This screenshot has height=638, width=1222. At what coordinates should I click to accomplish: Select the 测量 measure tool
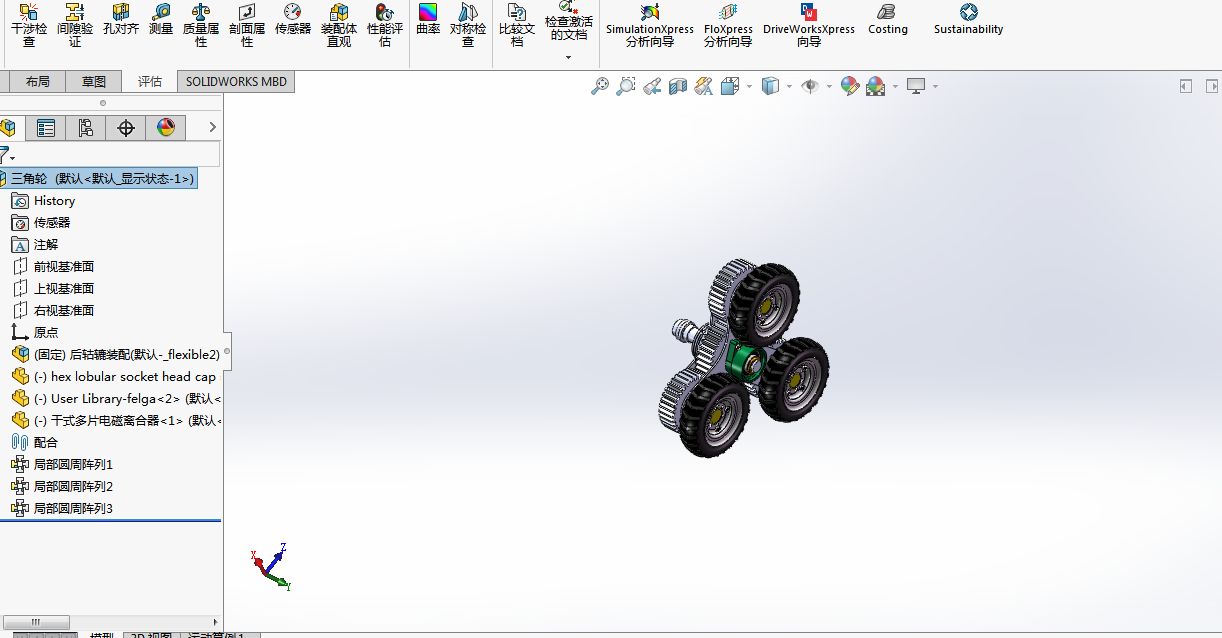(161, 20)
